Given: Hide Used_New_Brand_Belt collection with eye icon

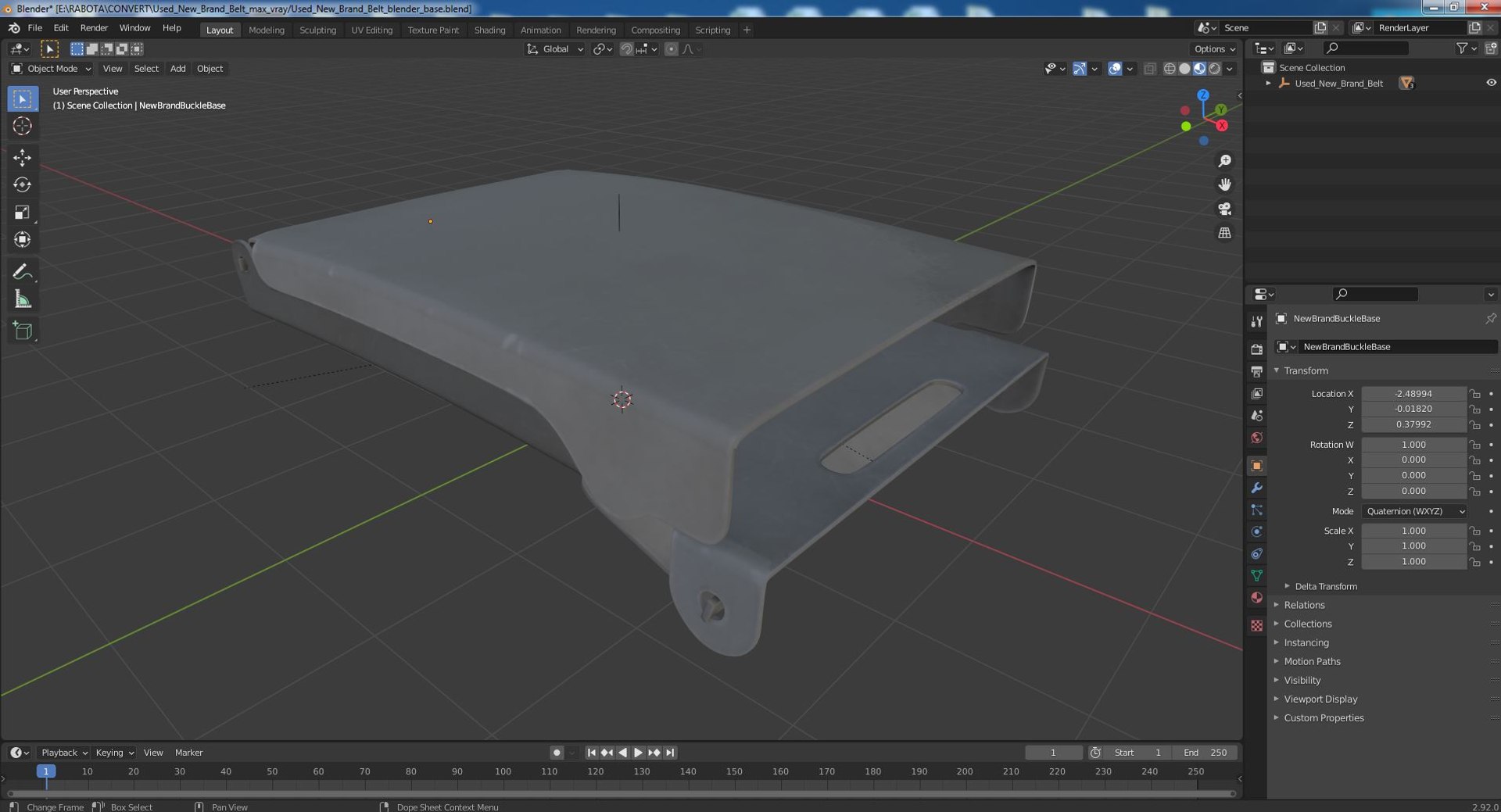Looking at the screenshot, I should point(1490,83).
